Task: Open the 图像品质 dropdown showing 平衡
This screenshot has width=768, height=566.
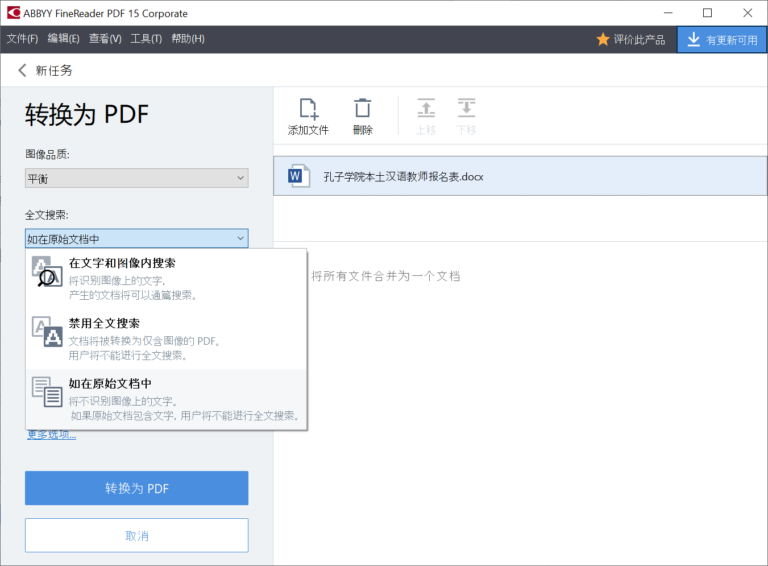Action: click(137, 178)
